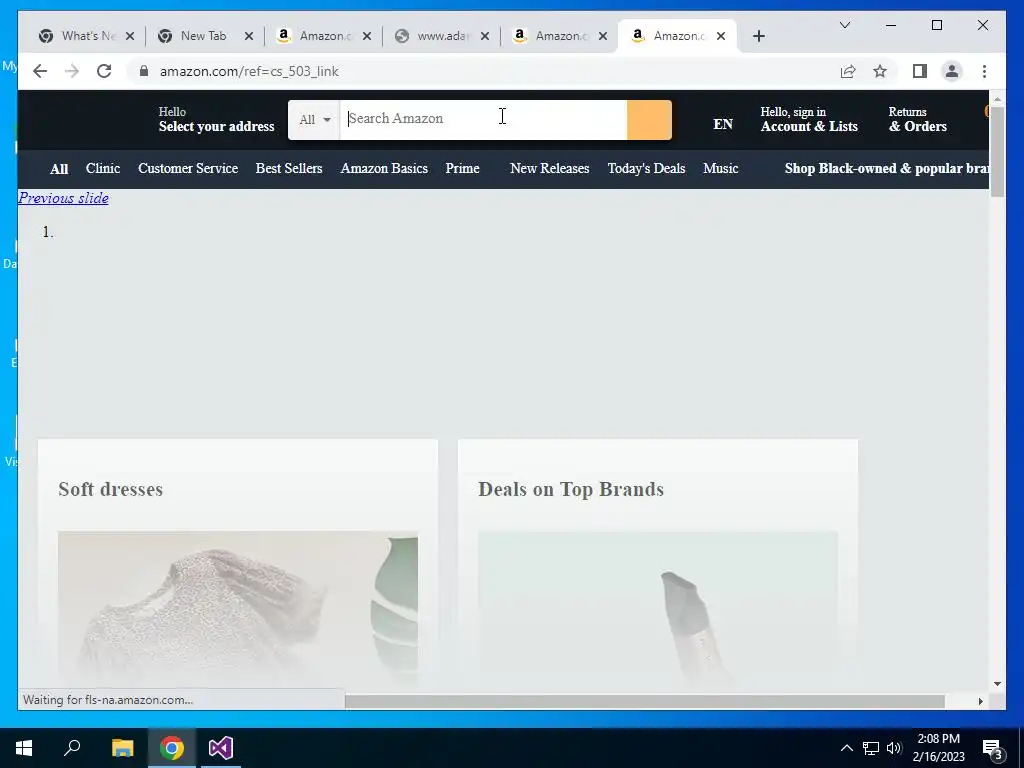Reload the Amazon page
Image resolution: width=1024 pixels, height=768 pixels.
point(104,71)
